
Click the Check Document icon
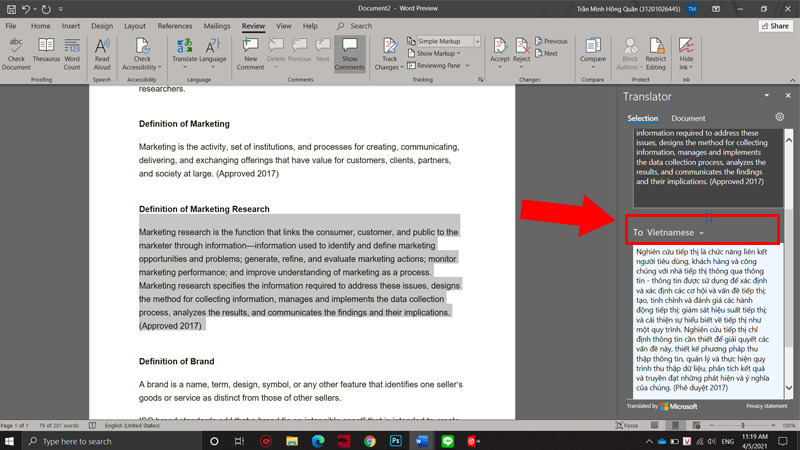[x=16, y=50]
